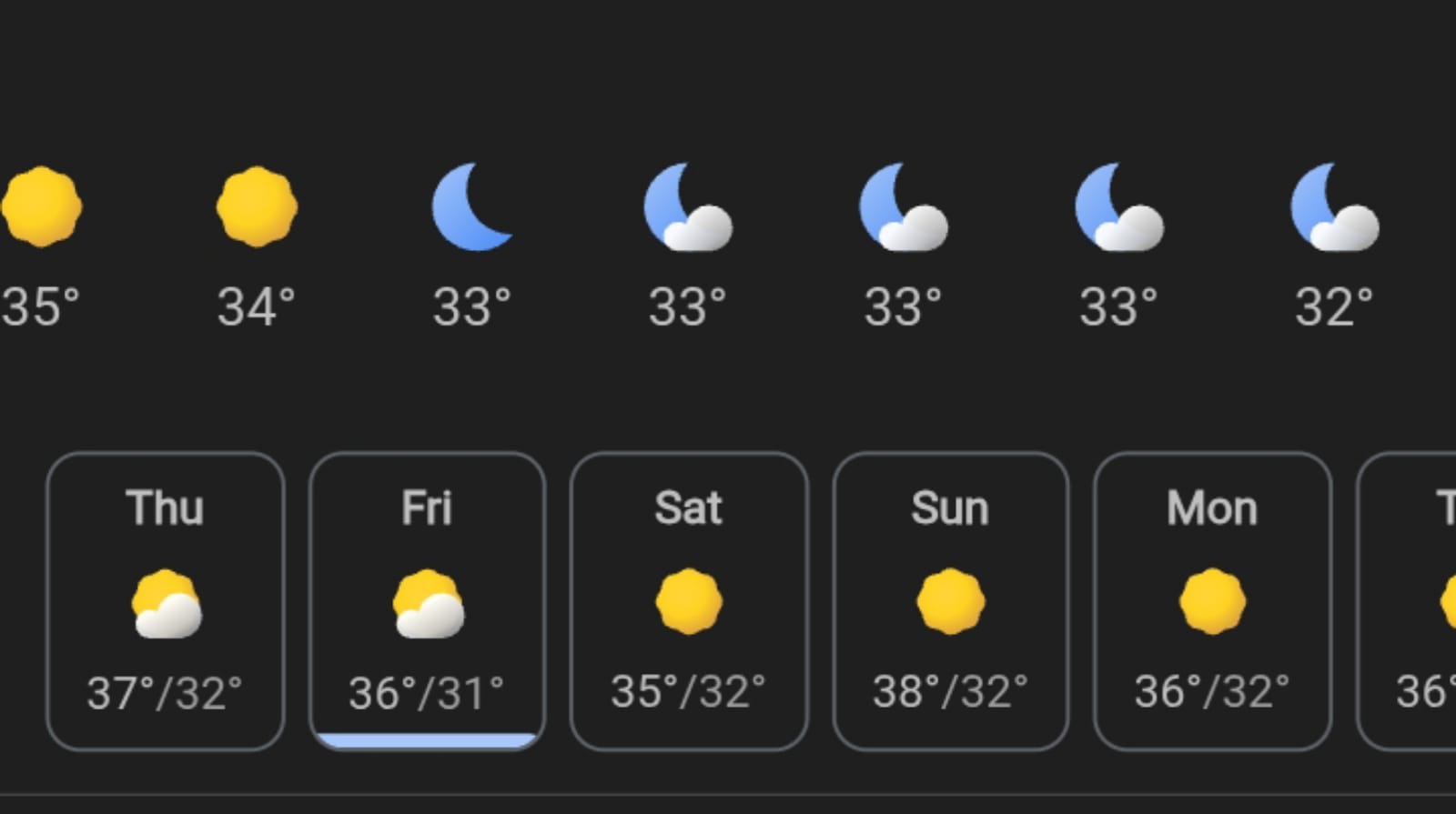Click the sun icon above 34° hourly
The width and height of the screenshot is (1456, 814).
(257, 206)
